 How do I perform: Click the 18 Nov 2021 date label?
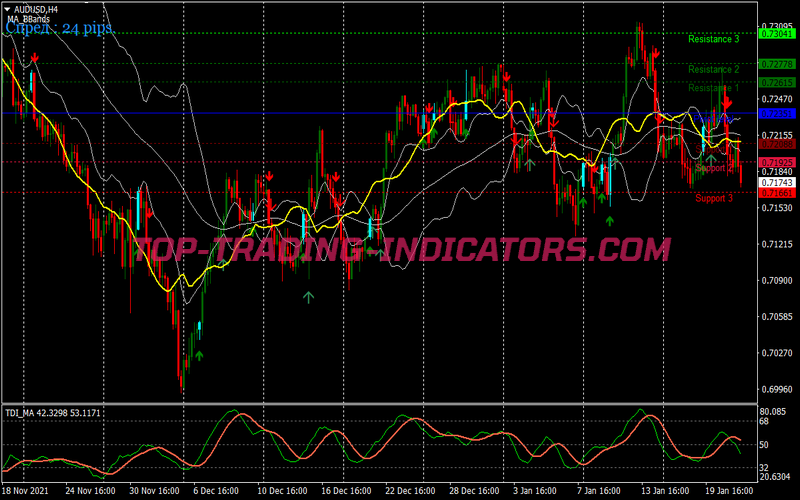pyautogui.click(x=26, y=490)
